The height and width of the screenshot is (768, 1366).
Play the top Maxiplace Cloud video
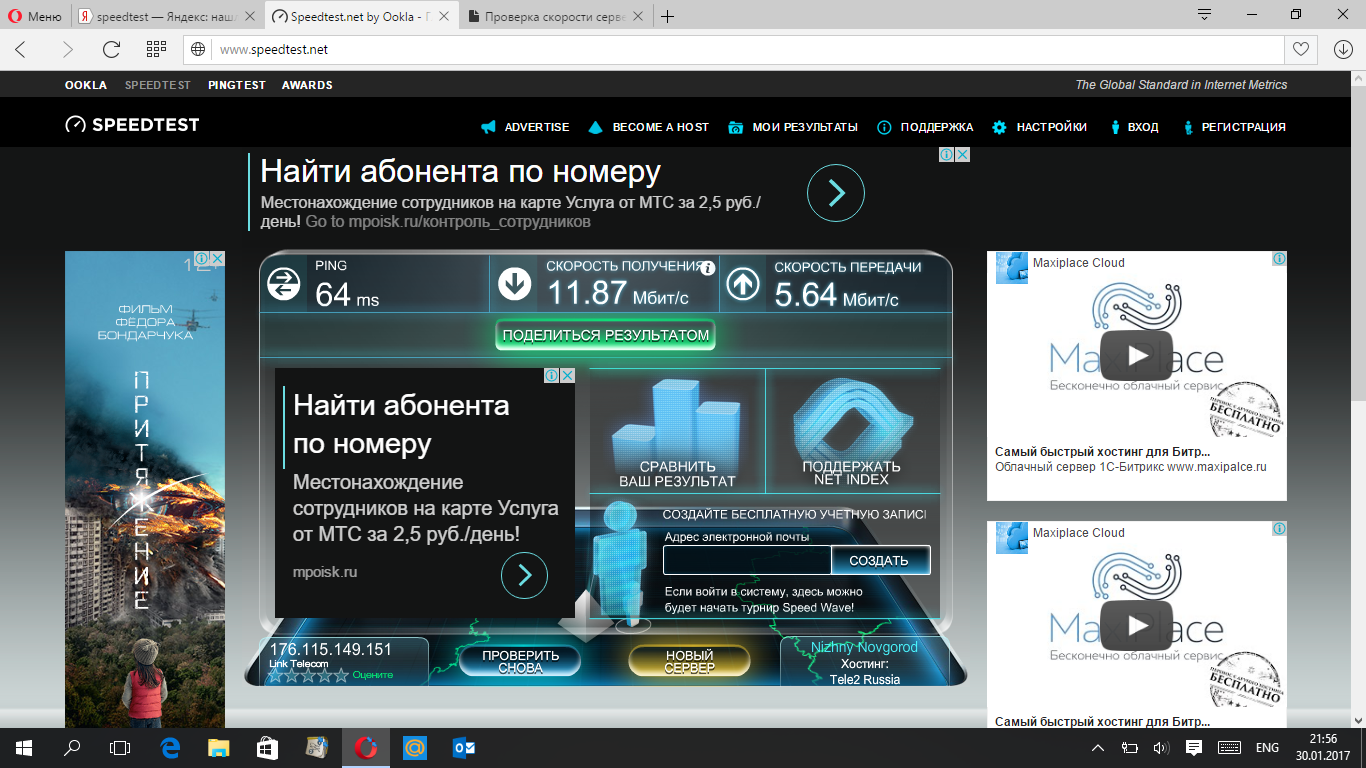1137,355
